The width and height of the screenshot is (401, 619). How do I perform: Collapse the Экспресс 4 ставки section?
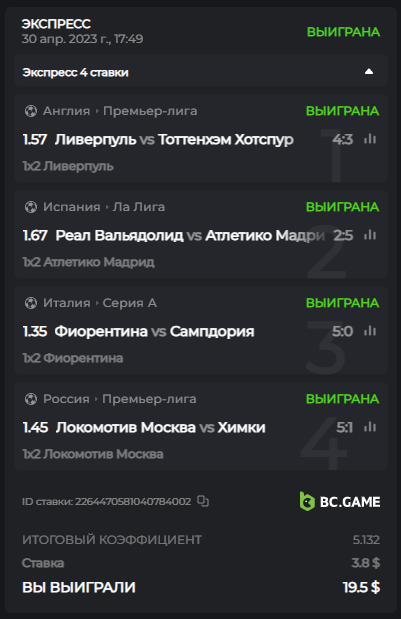pyautogui.click(x=369, y=72)
